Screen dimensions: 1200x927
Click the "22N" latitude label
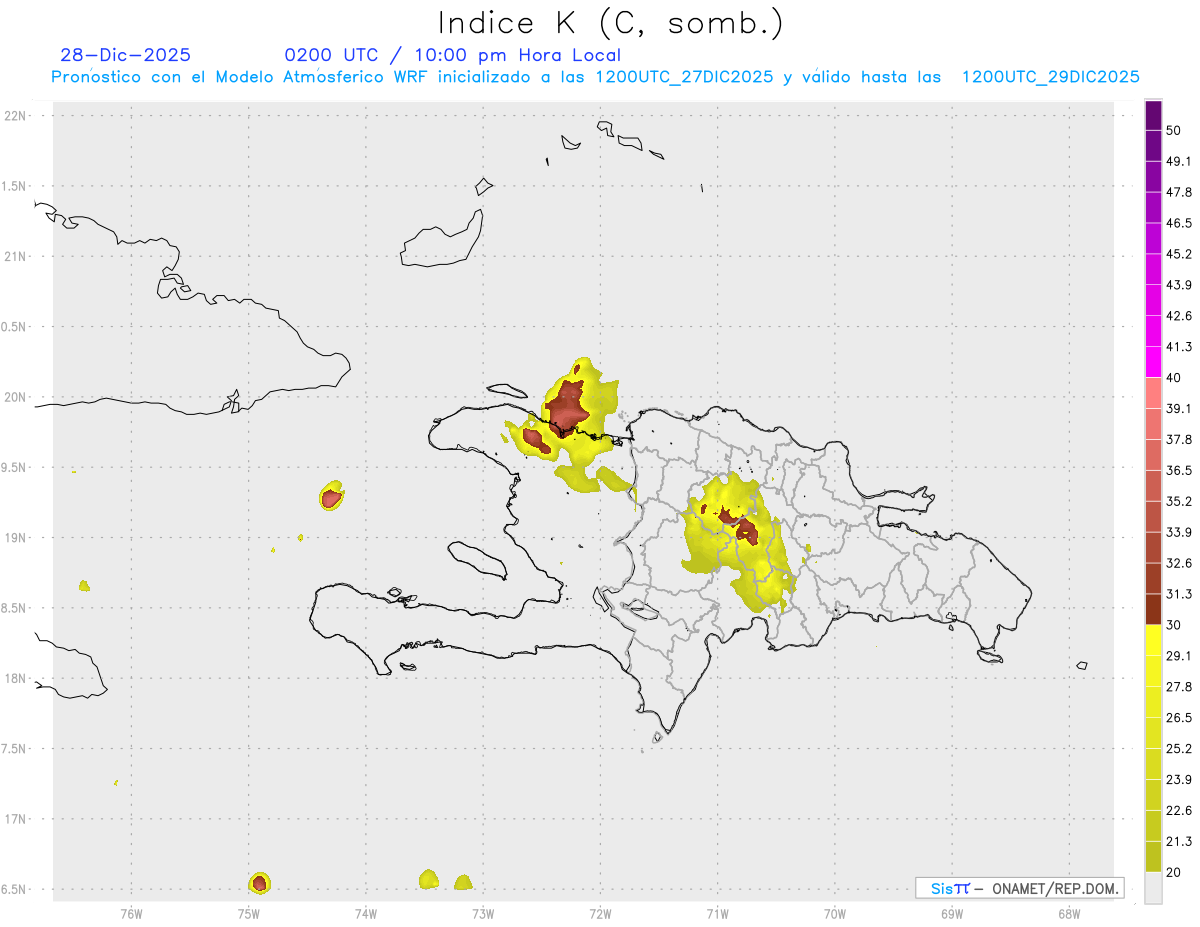tap(16, 116)
